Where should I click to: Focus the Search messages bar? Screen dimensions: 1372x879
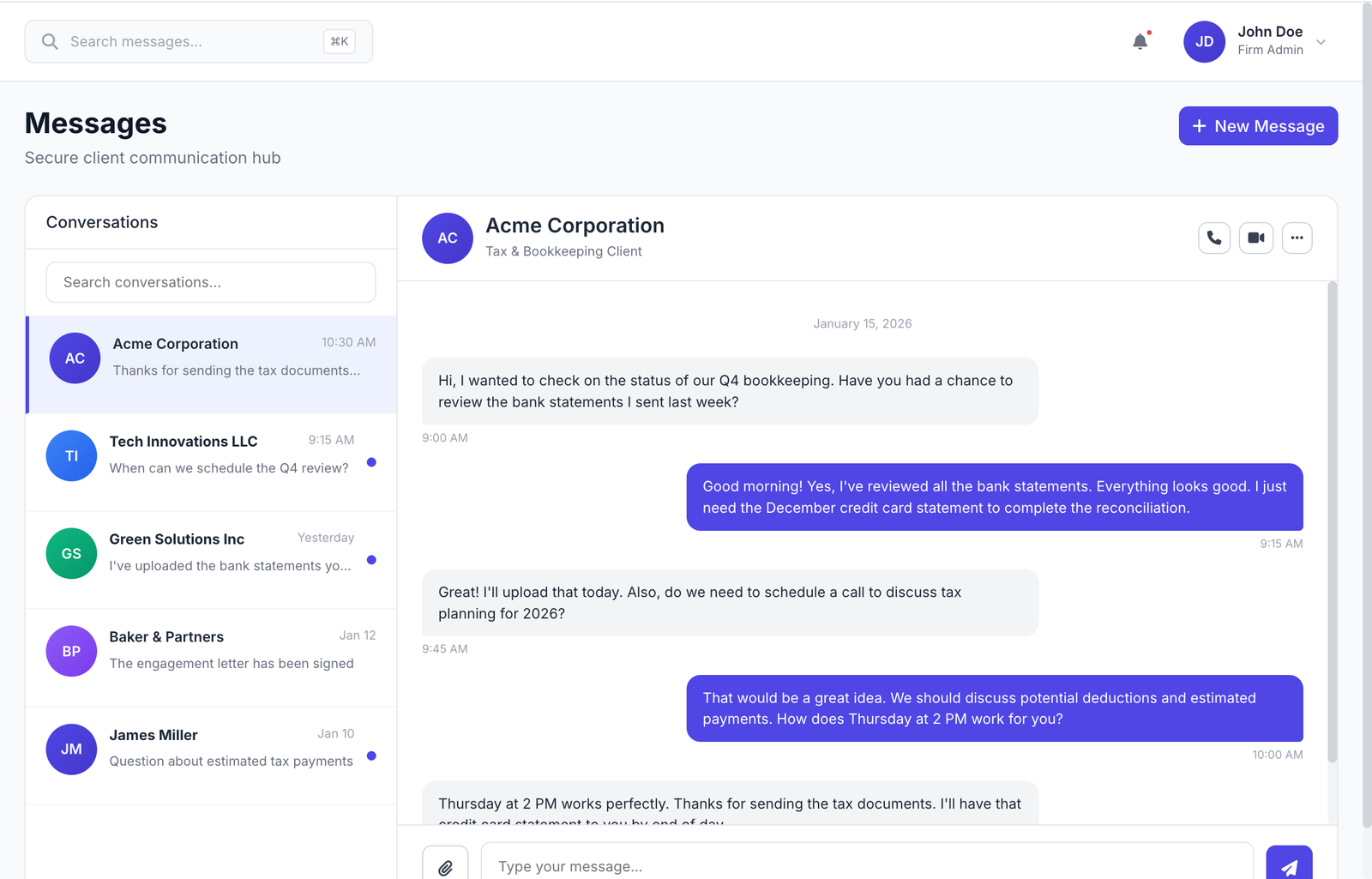click(197, 40)
